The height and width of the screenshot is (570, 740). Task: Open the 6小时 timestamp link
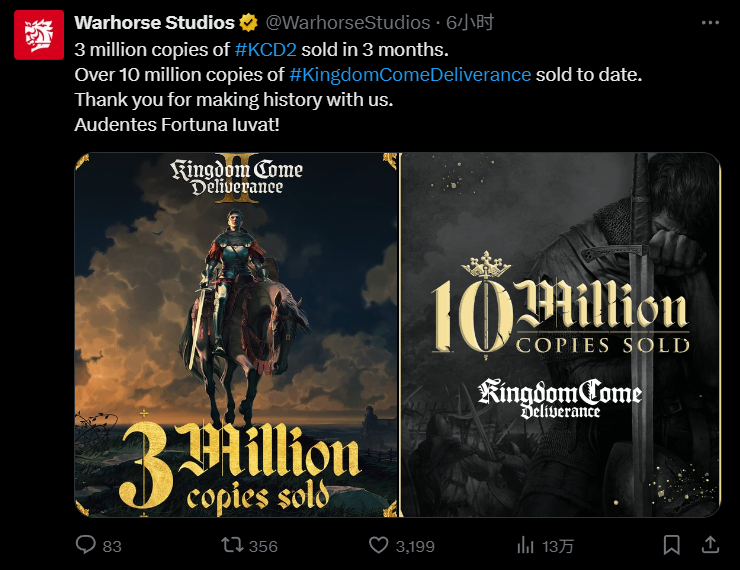click(x=470, y=23)
